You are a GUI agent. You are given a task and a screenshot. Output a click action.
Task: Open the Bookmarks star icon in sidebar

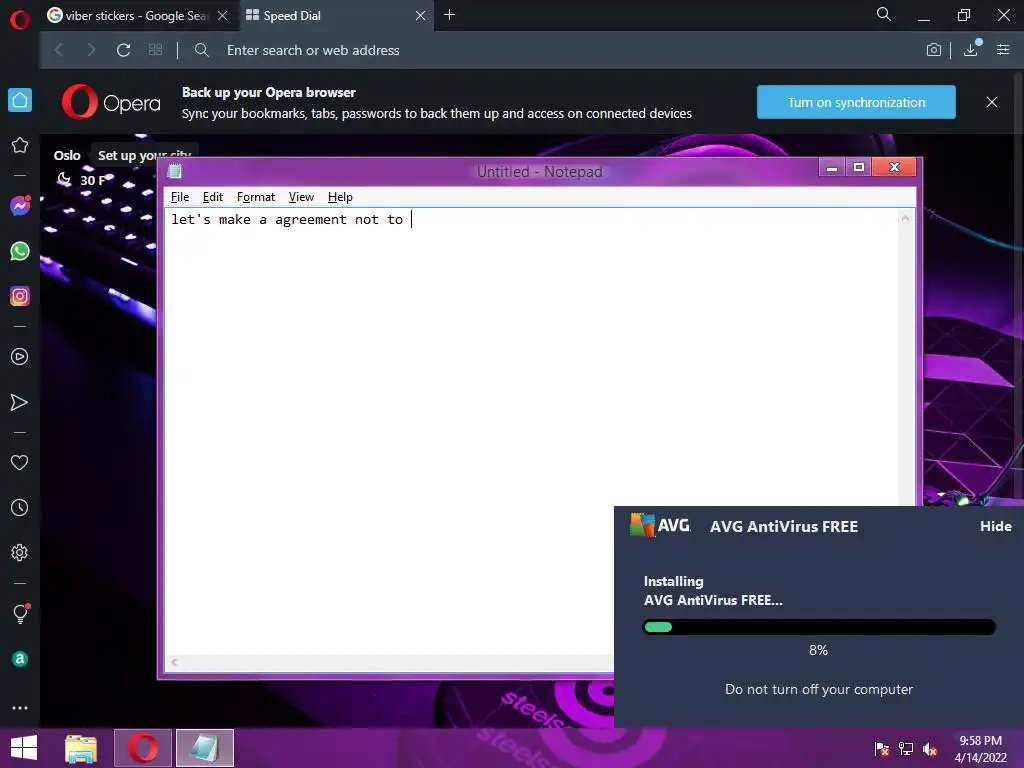click(20, 145)
